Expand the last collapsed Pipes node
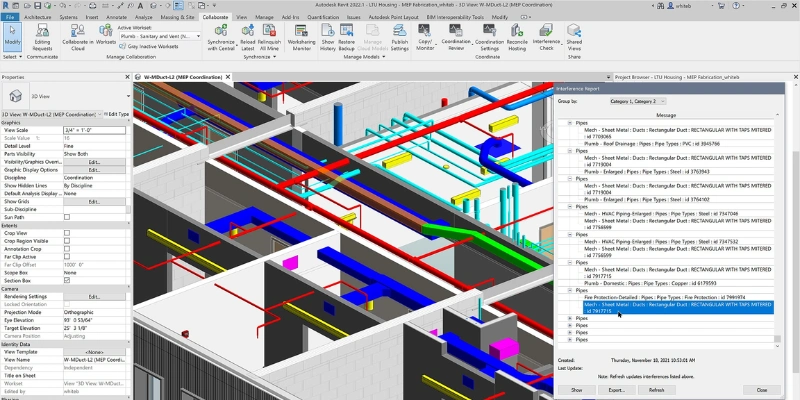This screenshot has width=800, height=400. 570,339
